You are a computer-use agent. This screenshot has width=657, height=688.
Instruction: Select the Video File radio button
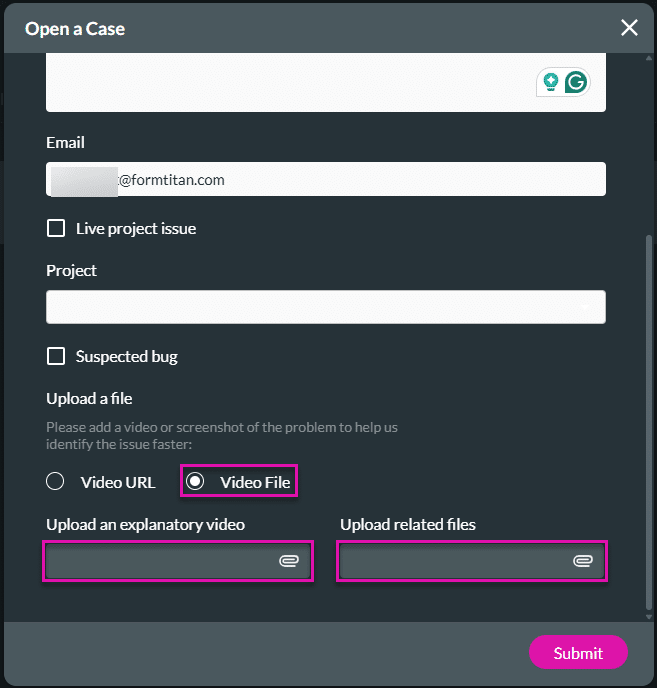click(196, 482)
